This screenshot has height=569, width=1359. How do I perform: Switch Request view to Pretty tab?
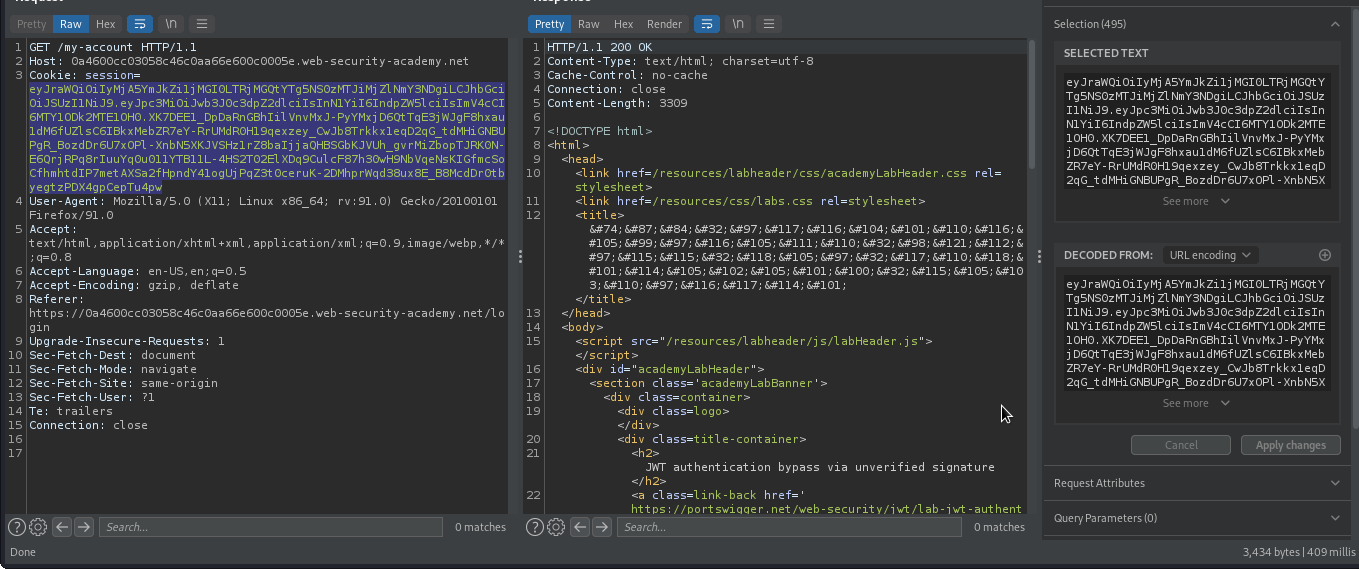(x=32, y=24)
